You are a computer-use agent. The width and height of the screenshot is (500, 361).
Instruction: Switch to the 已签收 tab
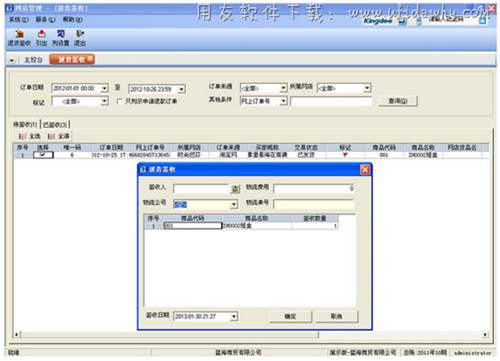[55, 125]
